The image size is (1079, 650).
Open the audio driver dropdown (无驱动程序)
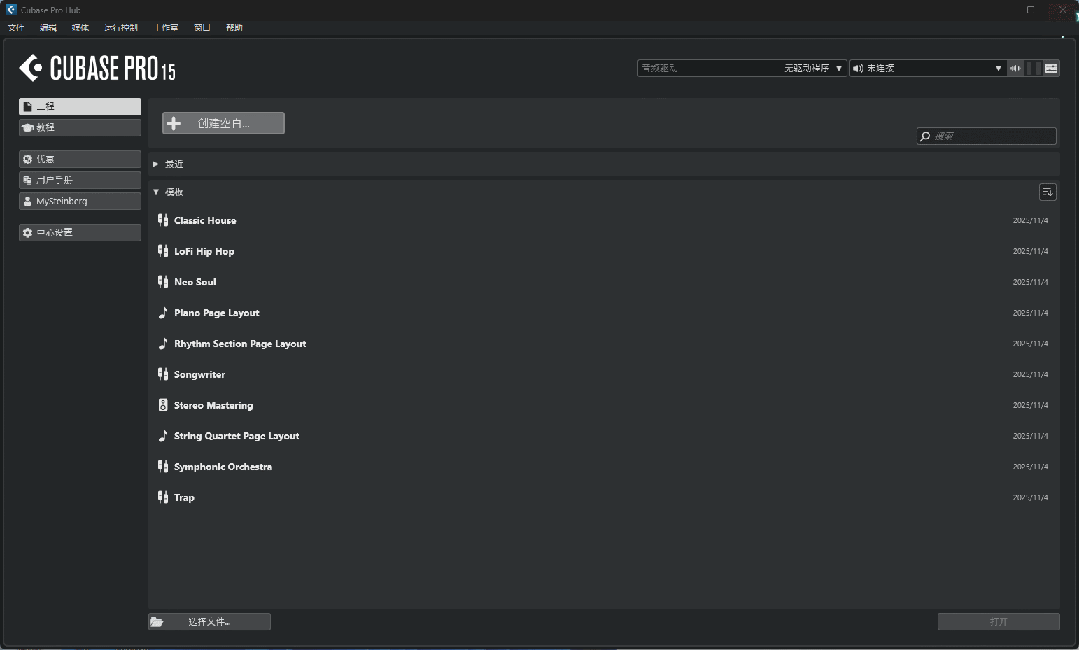click(742, 68)
